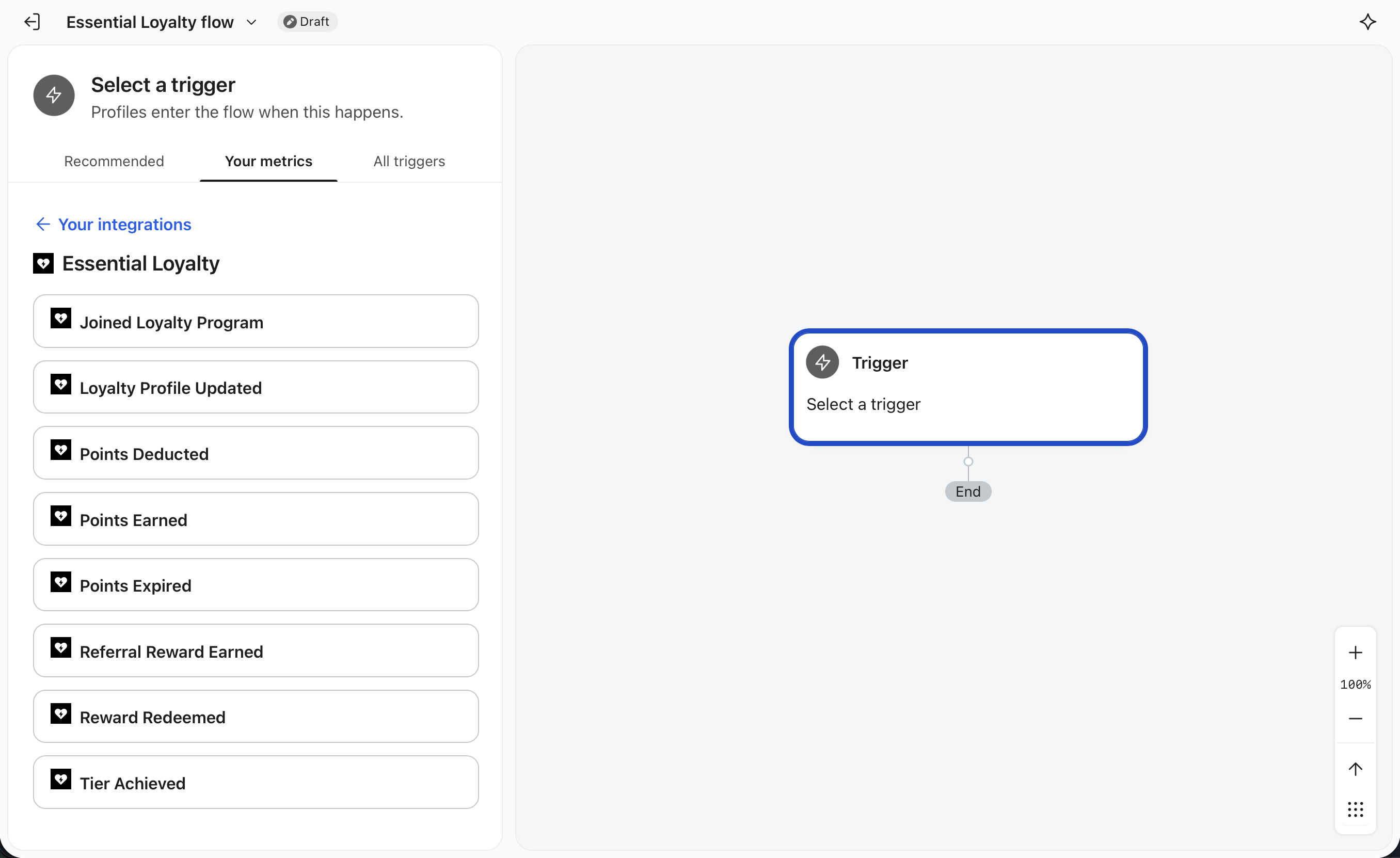1400x858 pixels.
Task: Select the Points Deducted trigger
Action: 256,453
